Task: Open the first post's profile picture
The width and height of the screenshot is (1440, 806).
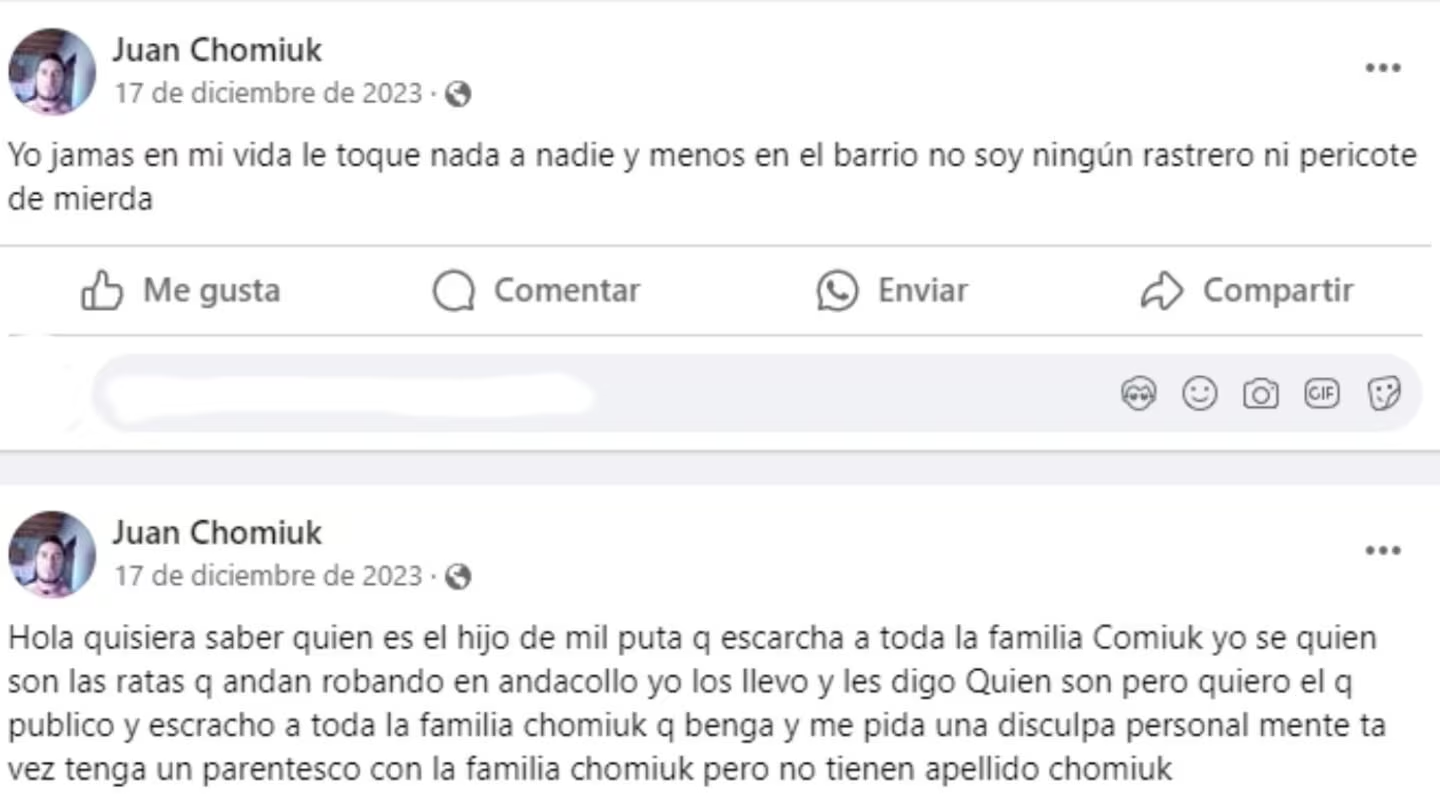Action: coord(52,72)
